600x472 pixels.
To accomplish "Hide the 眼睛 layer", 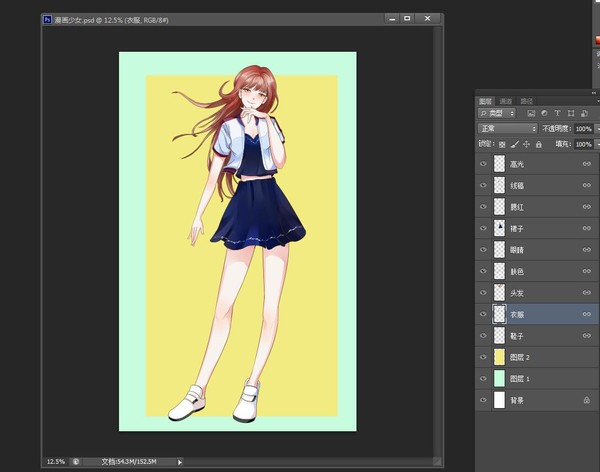I will [x=483, y=250].
